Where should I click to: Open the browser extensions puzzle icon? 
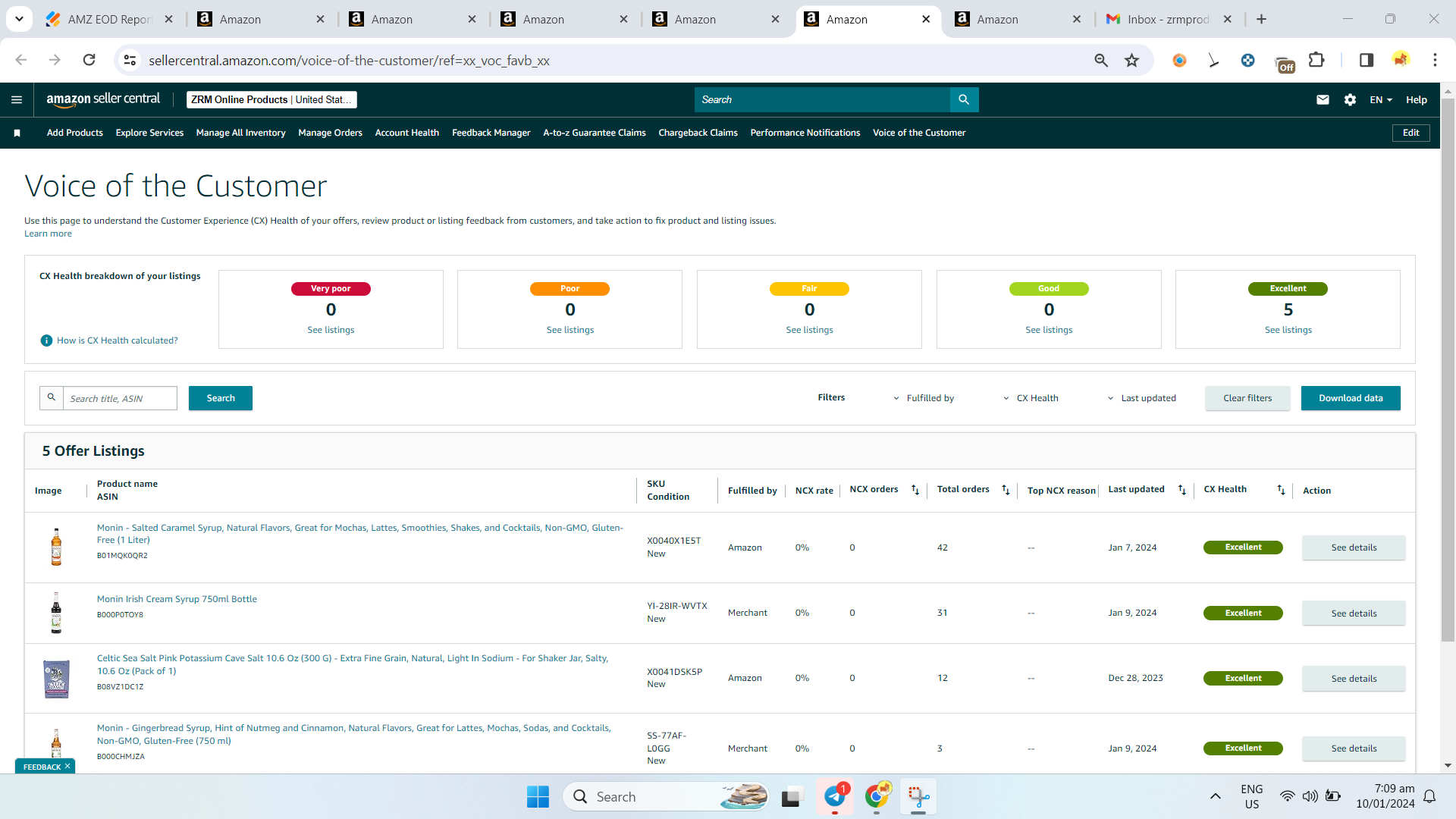coord(1317,60)
